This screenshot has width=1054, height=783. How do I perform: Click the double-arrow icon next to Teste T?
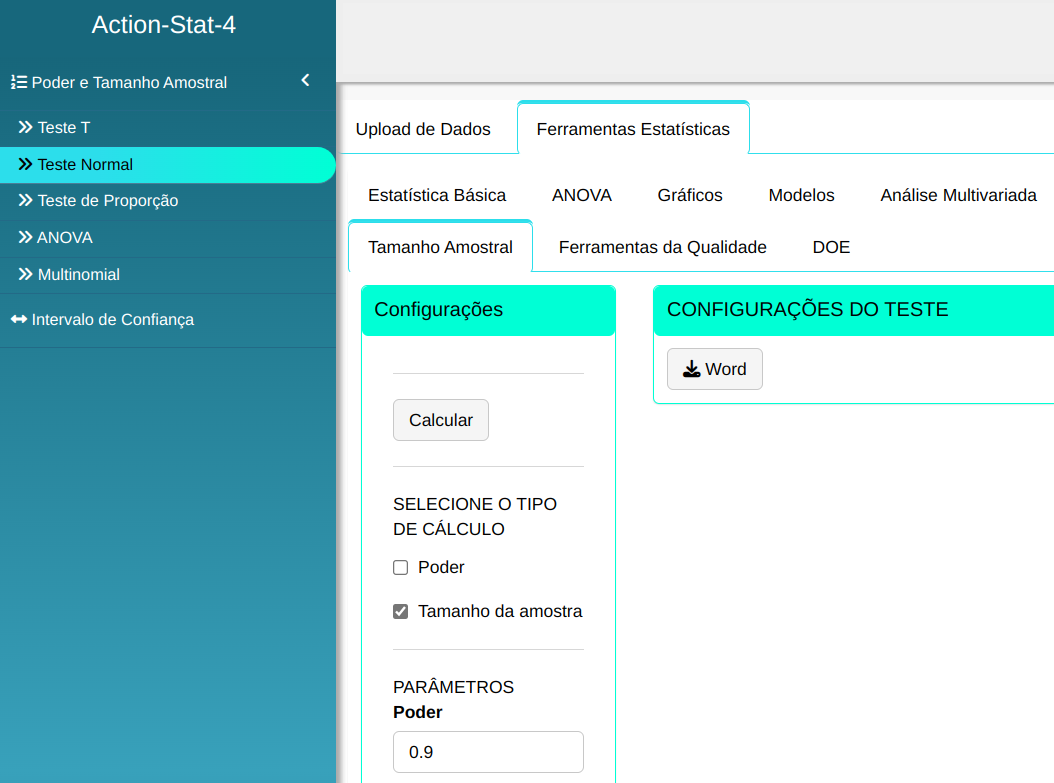[x=25, y=128]
